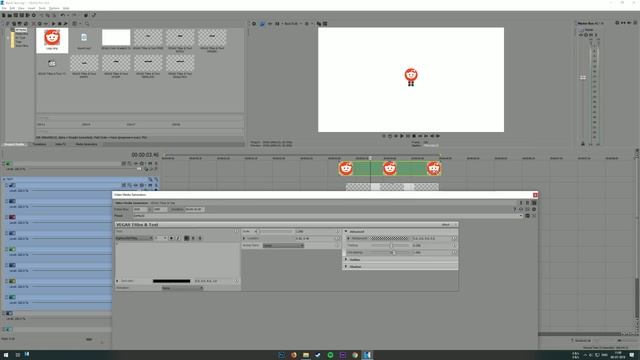Screen dimensions: 640x360
Task: Click the Redo arrow in main toolbar
Action: coord(74,15)
